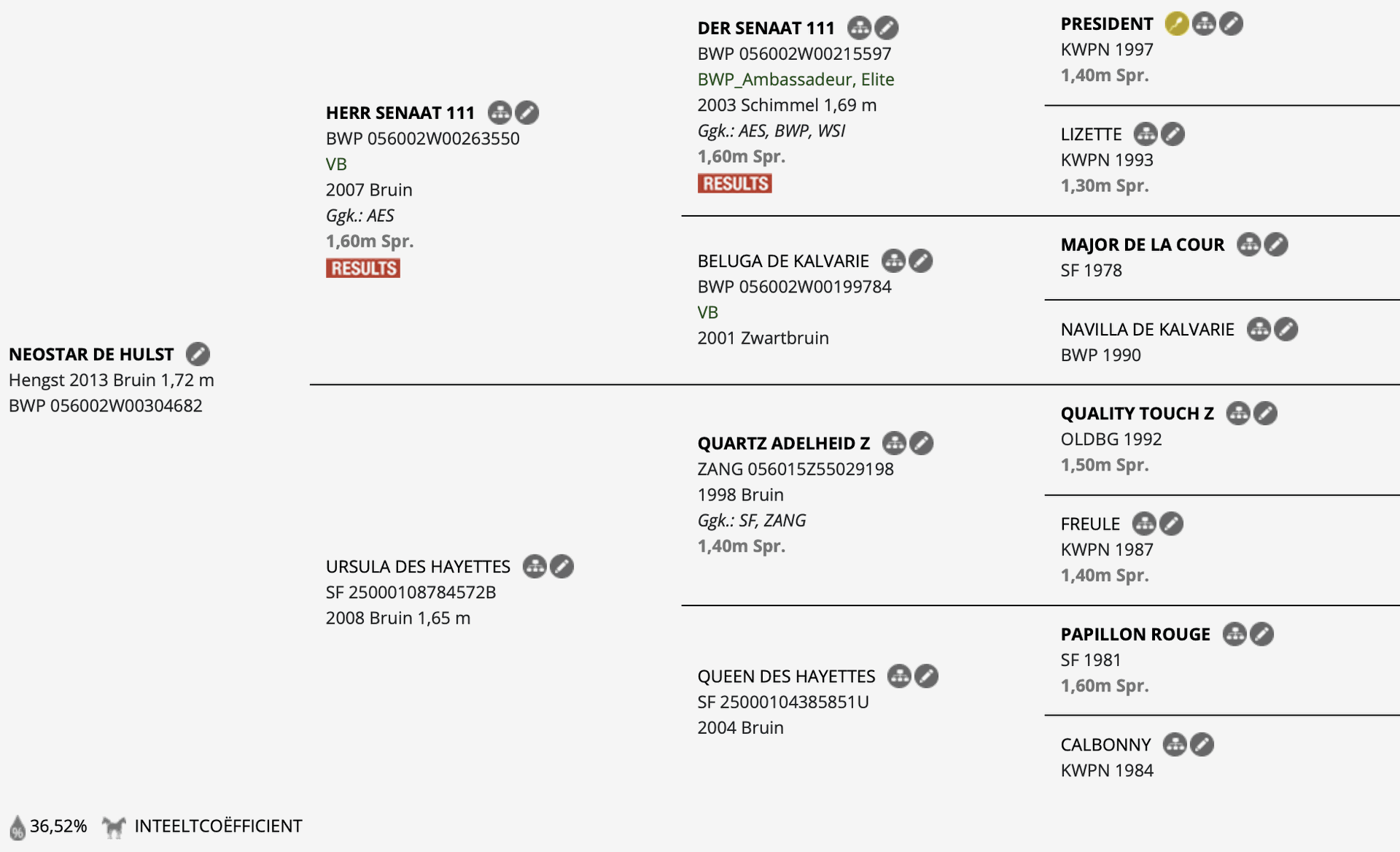This screenshot has height=852, width=1400.
Task: Open pedigree icon for QUEEN DES HAYETTES
Action: 899,677
